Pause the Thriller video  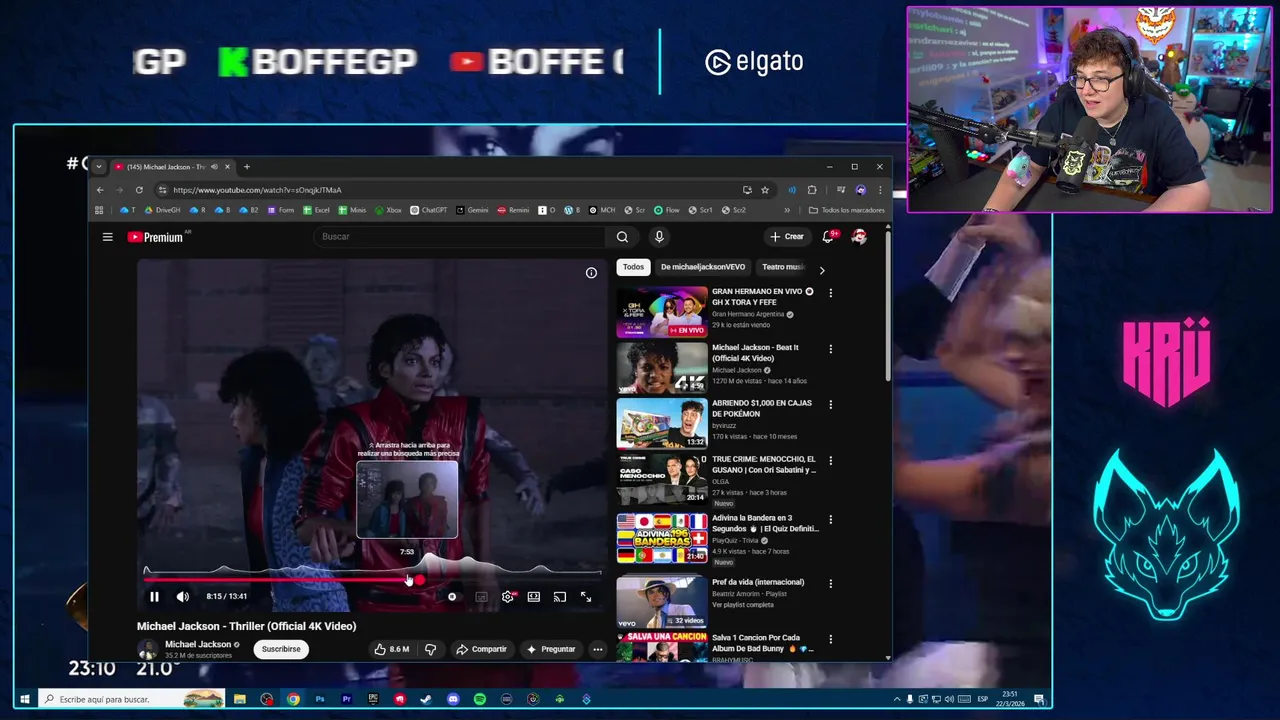click(154, 597)
